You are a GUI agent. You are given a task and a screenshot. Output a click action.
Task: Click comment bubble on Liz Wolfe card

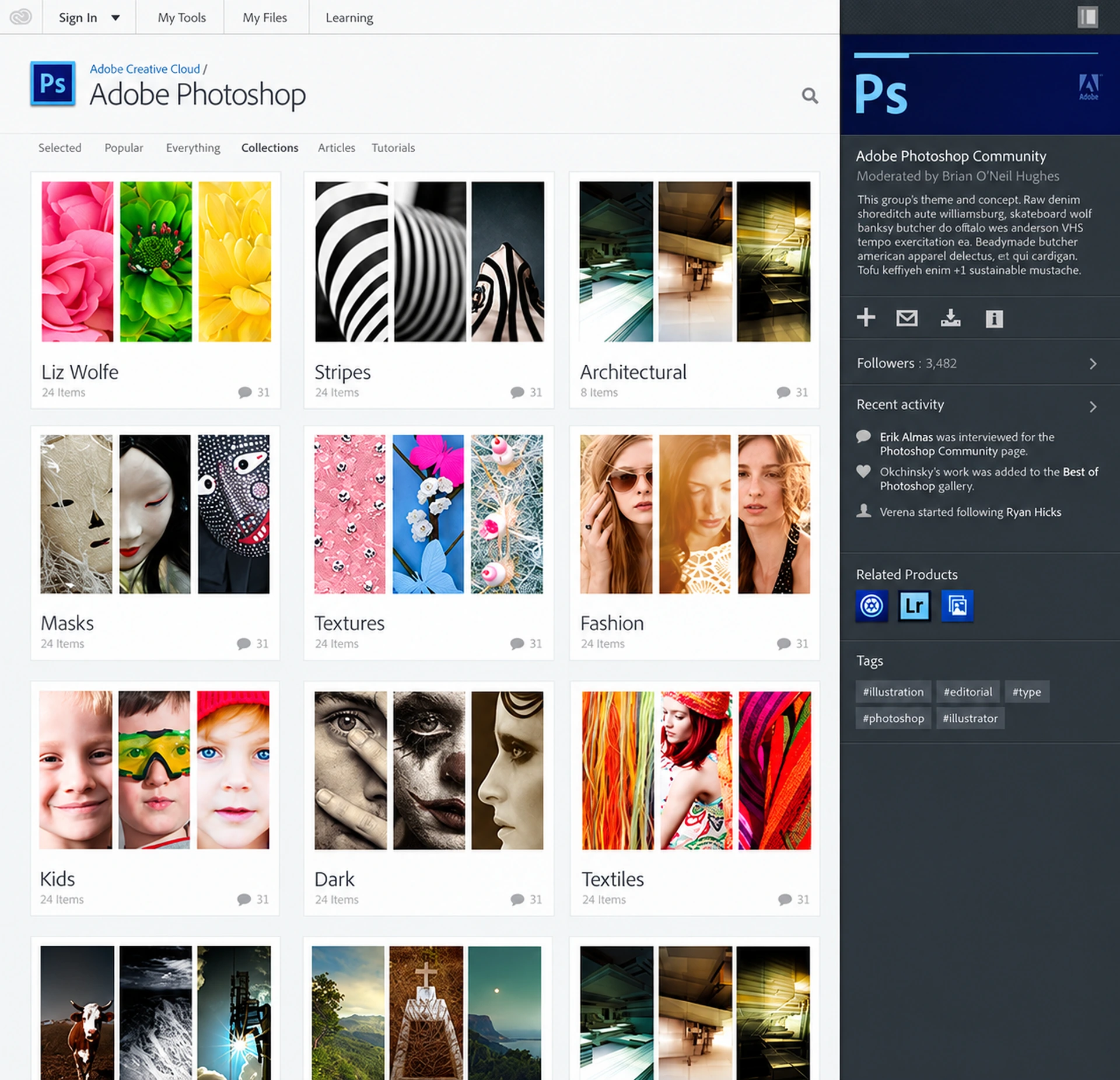pos(245,392)
